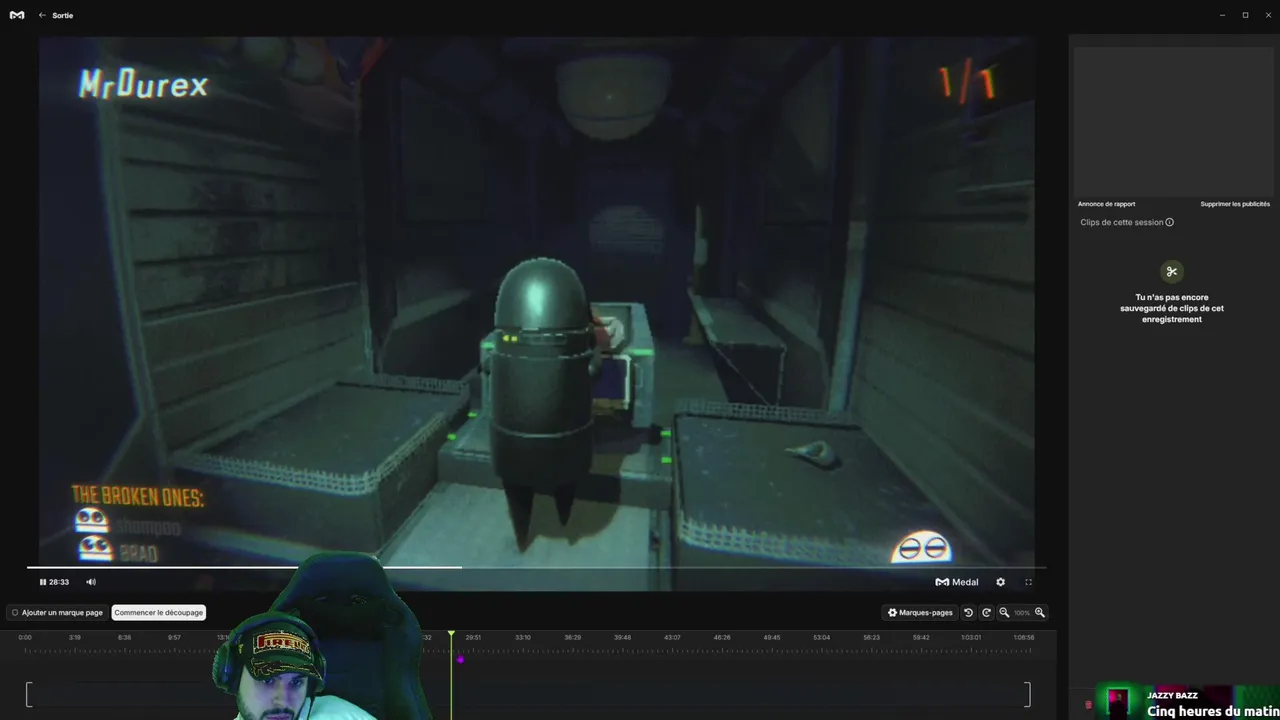Image resolution: width=1280 pixels, height=720 pixels.
Task: Click the right trim bracket handle
Action: [1027, 694]
